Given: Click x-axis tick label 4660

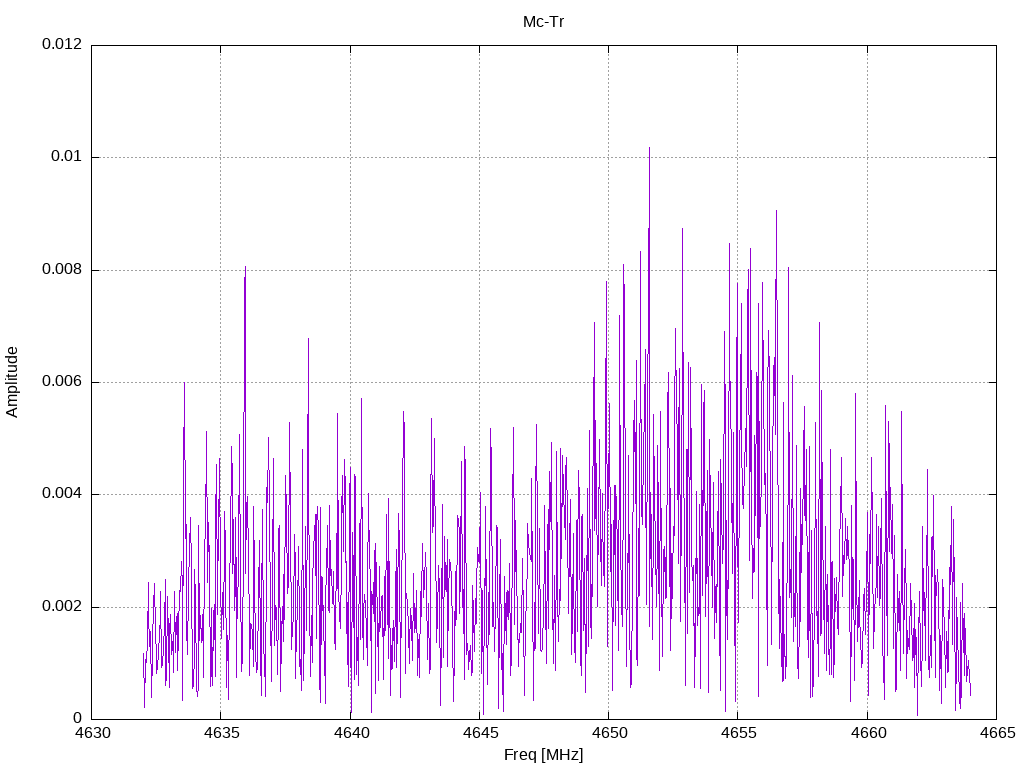Looking at the screenshot, I should tap(867, 733).
